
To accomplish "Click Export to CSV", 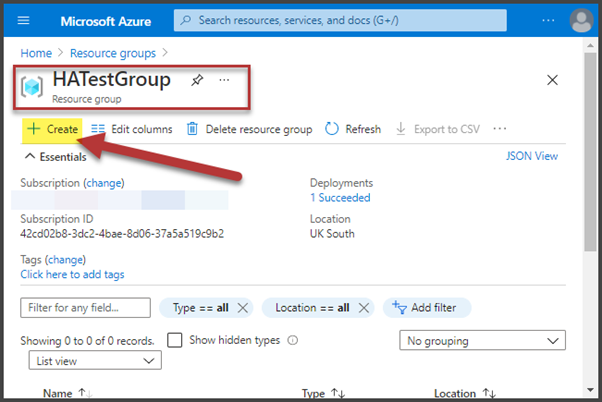I will tap(438, 129).
